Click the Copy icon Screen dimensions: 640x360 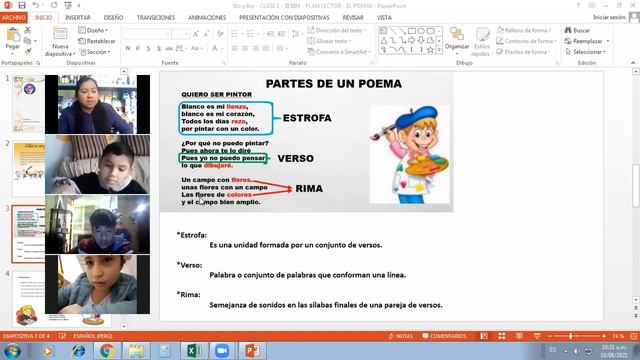point(27,41)
